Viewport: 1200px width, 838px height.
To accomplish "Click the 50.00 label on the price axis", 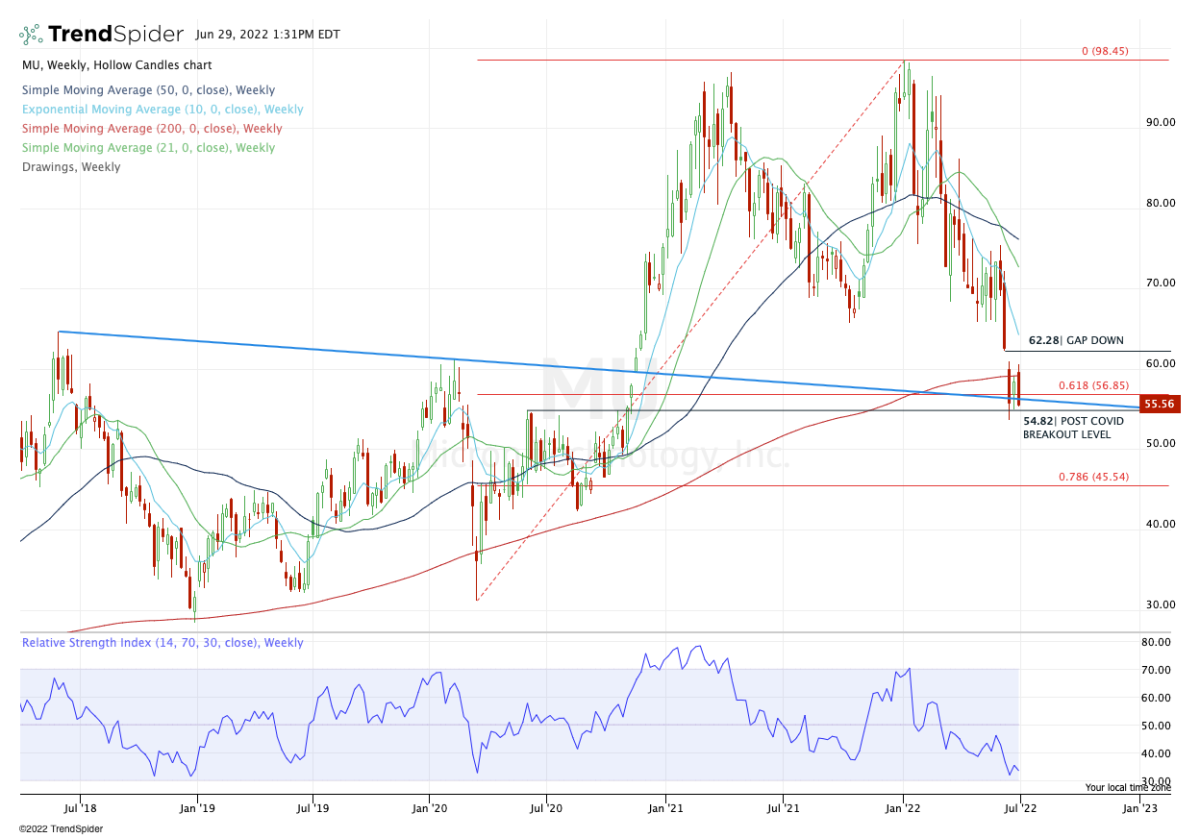I will pyautogui.click(x=1161, y=443).
